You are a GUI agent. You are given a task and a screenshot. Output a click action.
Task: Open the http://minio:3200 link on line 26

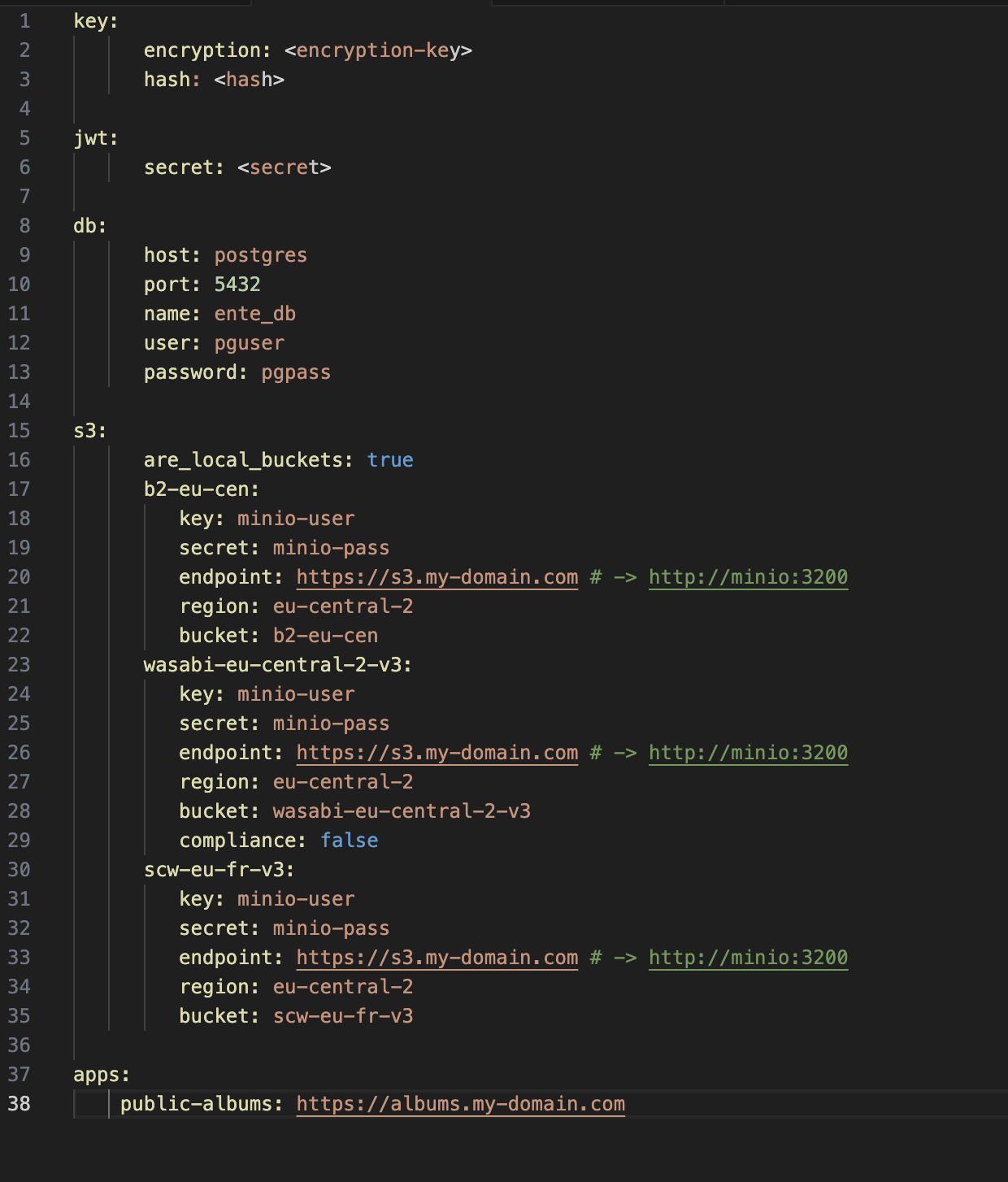[748, 753]
